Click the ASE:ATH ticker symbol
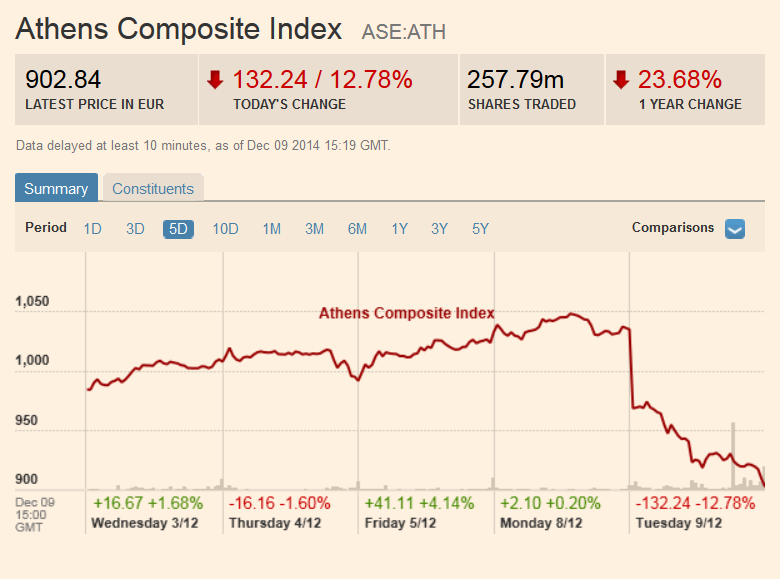The width and height of the screenshot is (780, 579). [x=402, y=33]
